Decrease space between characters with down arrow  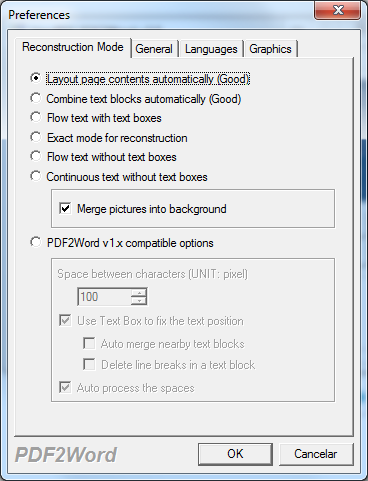click(x=139, y=300)
